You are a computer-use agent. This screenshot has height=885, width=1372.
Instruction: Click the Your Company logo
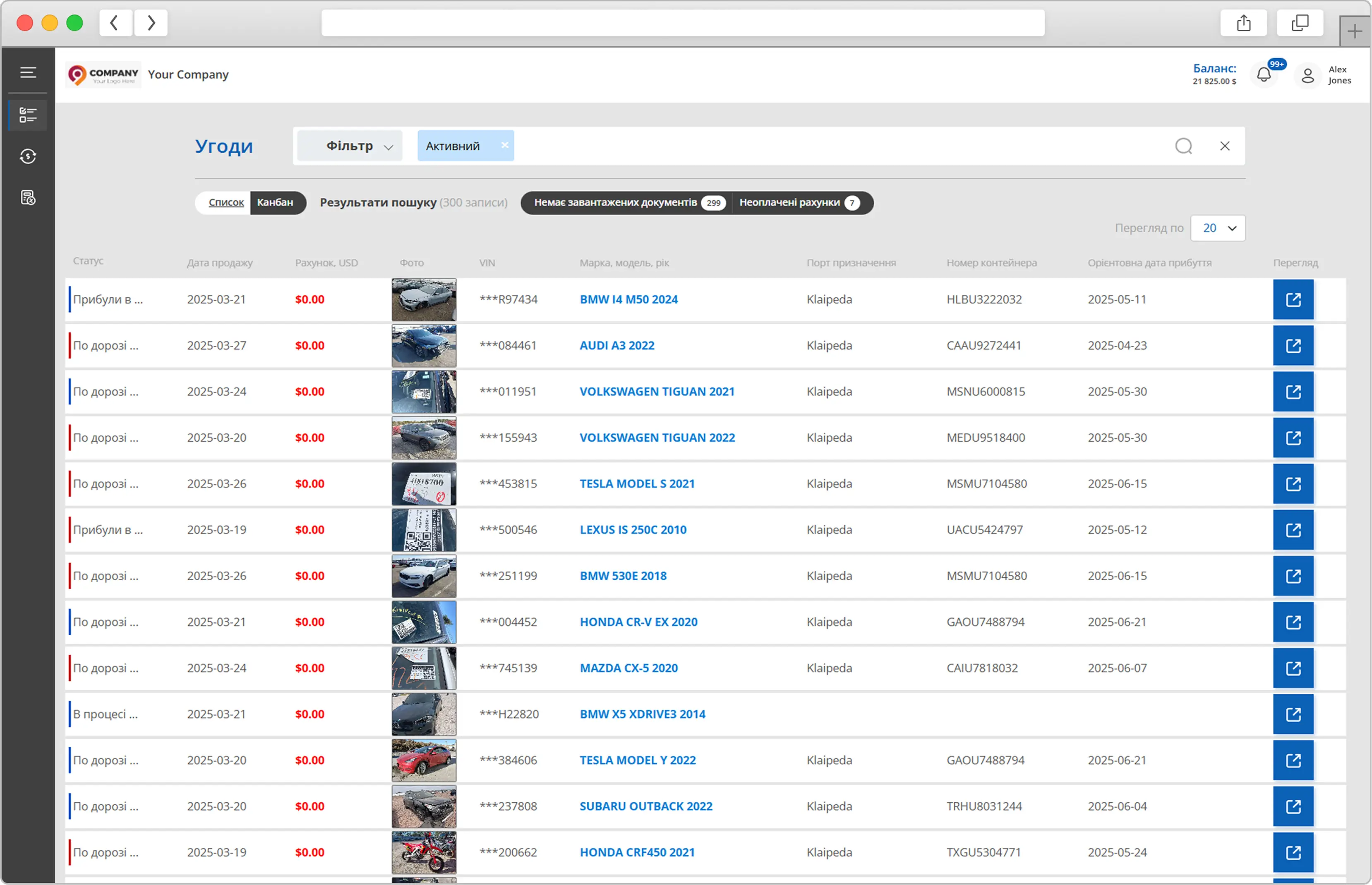click(103, 75)
